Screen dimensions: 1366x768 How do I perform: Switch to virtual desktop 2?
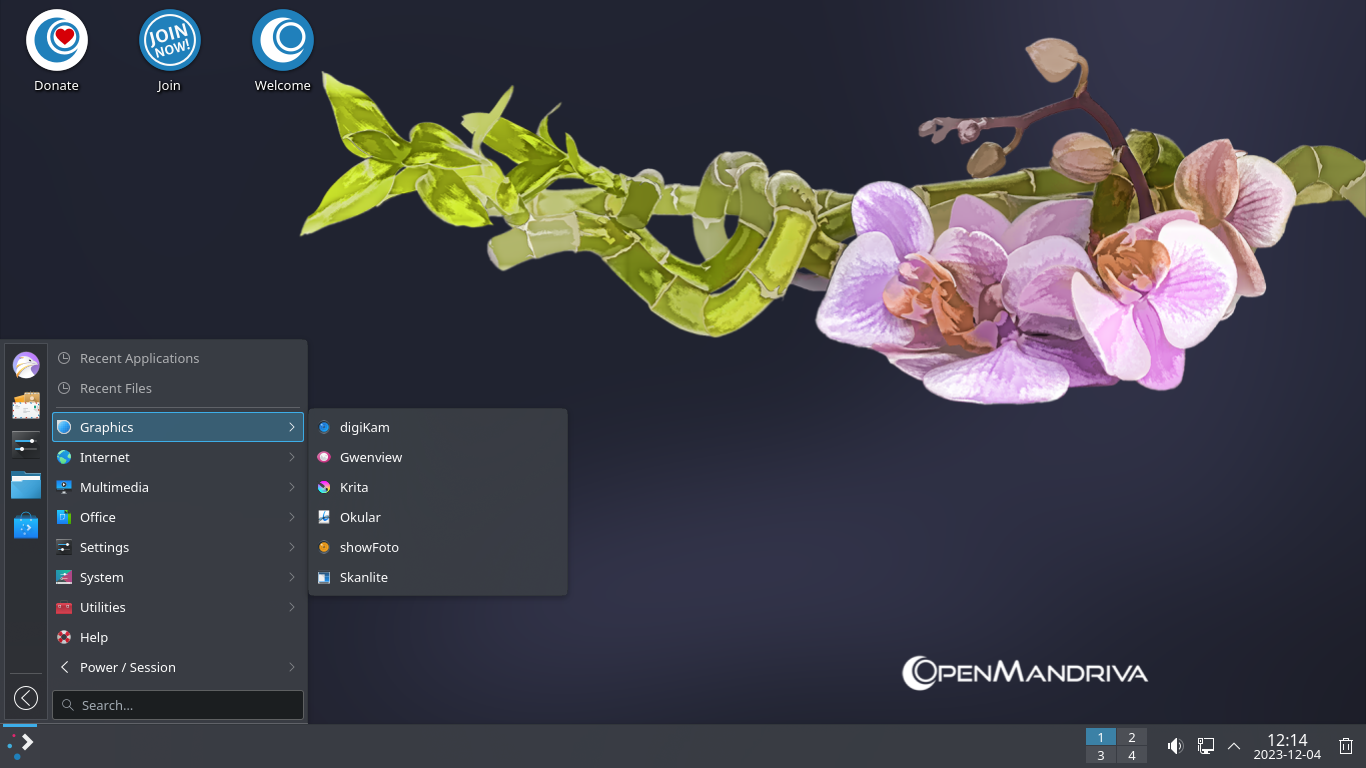click(1132, 737)
